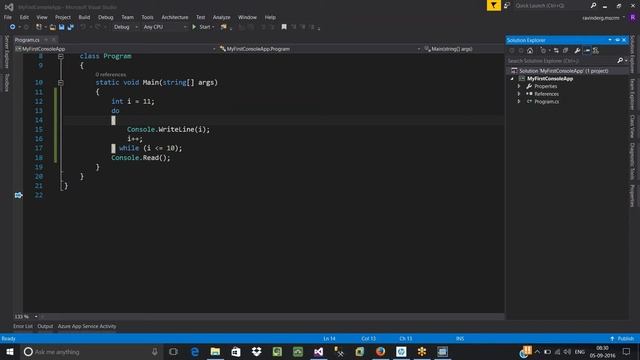Focus the Quick Launch search box
The image size is (640, 360).
pos(551,5)
